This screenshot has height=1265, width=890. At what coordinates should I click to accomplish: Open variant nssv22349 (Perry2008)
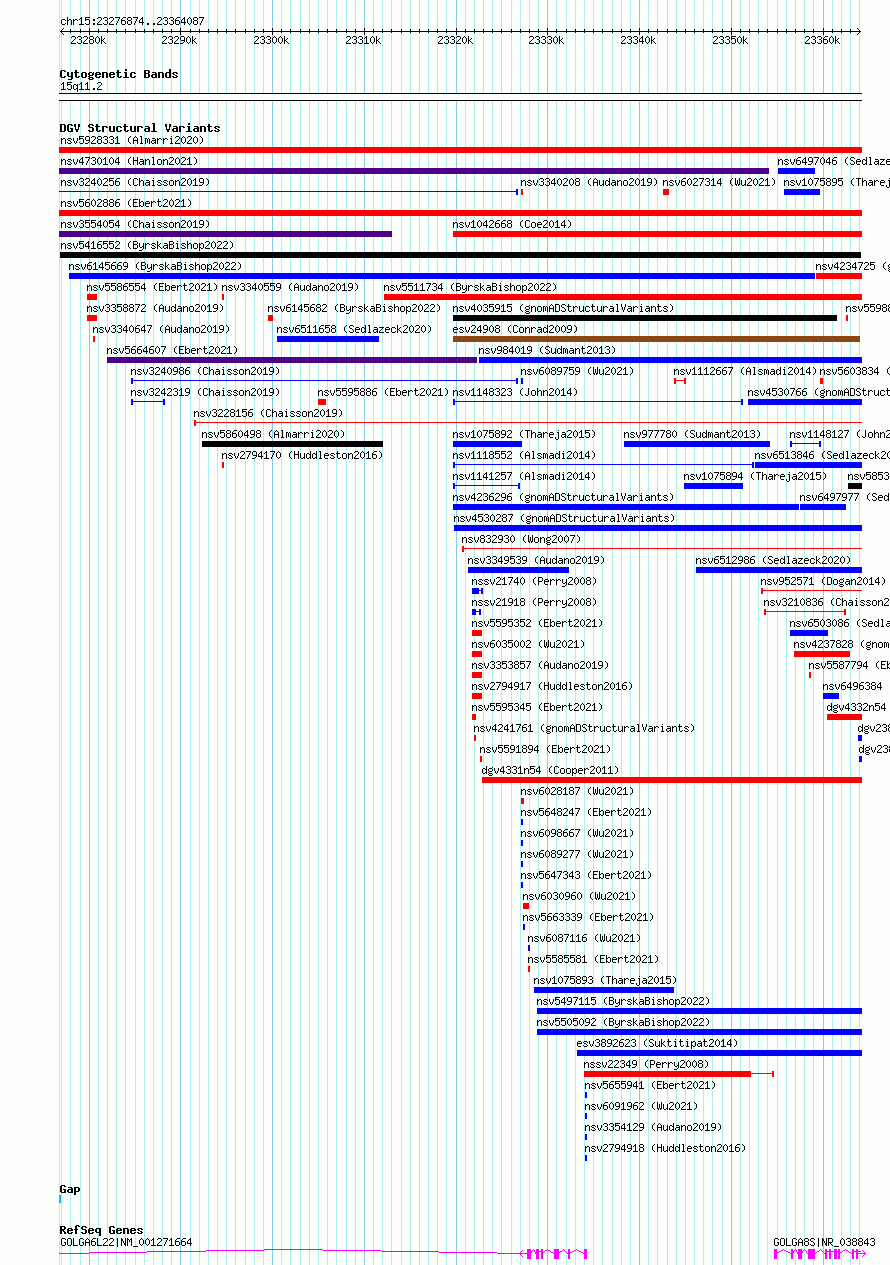pyautogui.click(x=646, y=1064)
